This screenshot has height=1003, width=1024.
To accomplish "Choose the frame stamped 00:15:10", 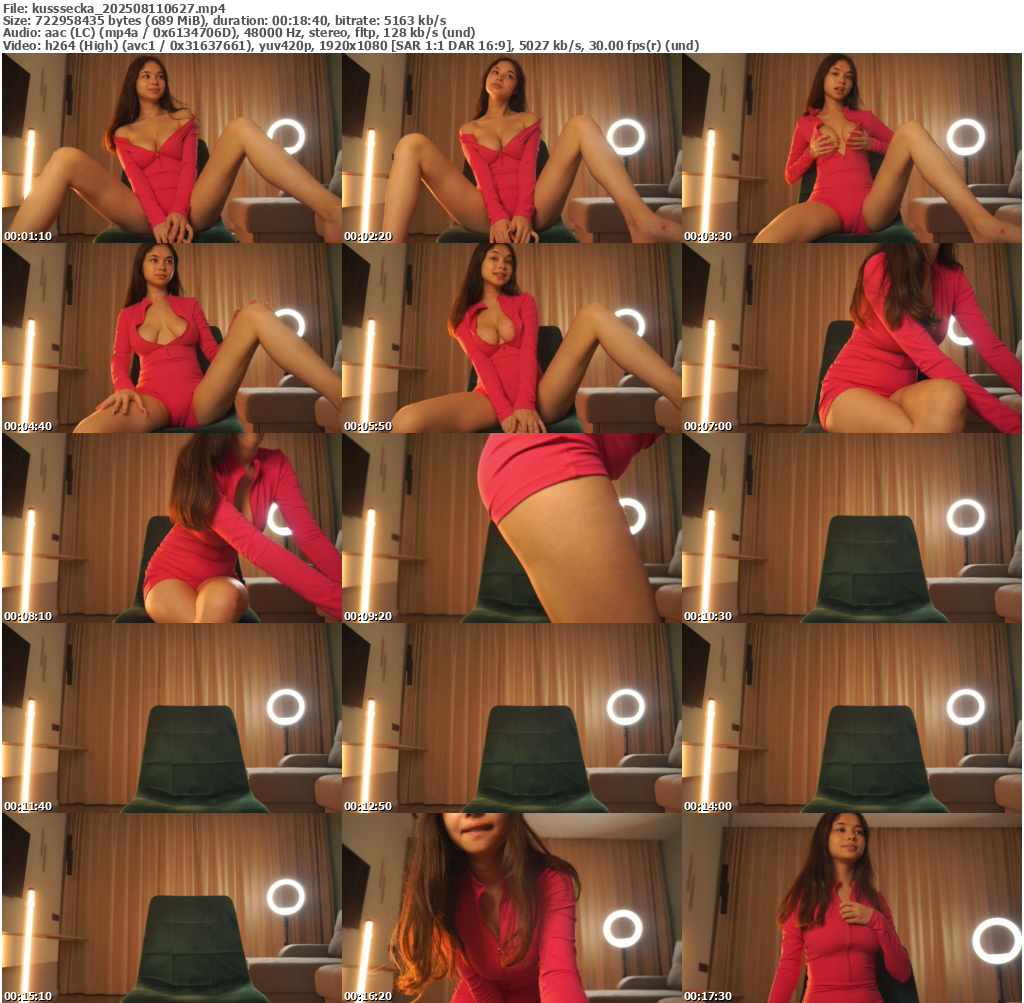I will click(171, 908).
